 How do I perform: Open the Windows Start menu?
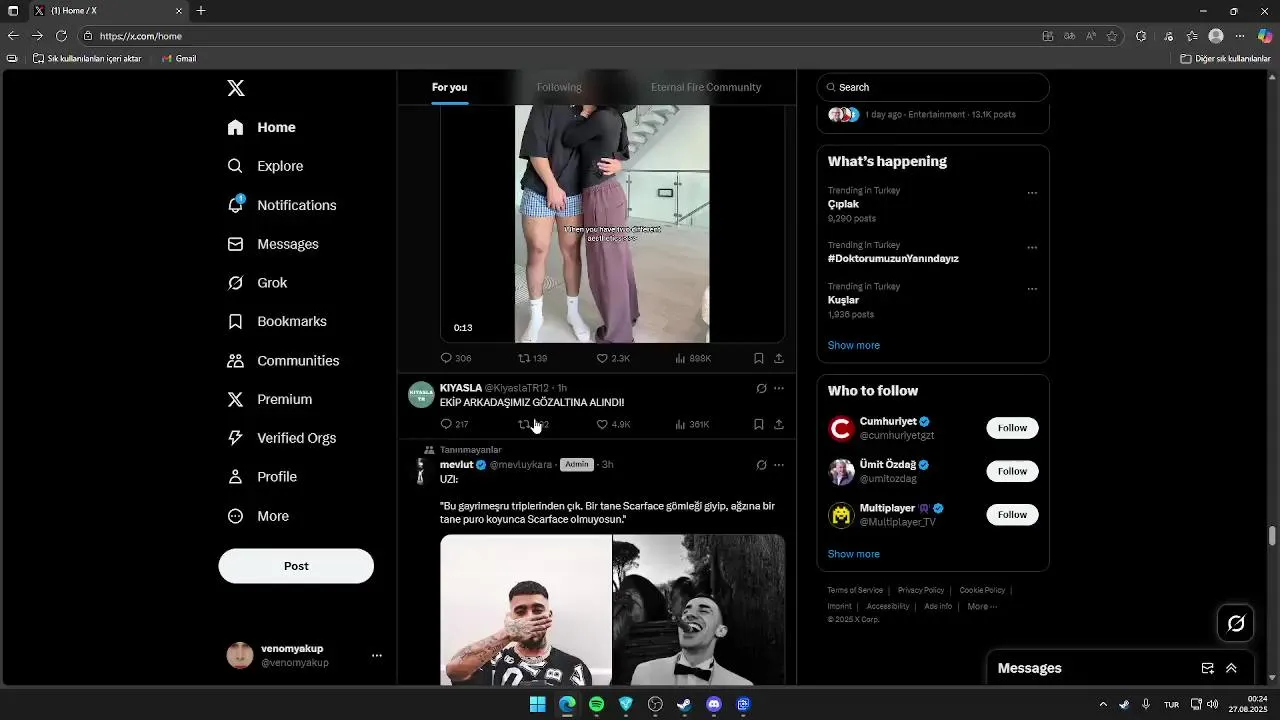tap(538, 704)
